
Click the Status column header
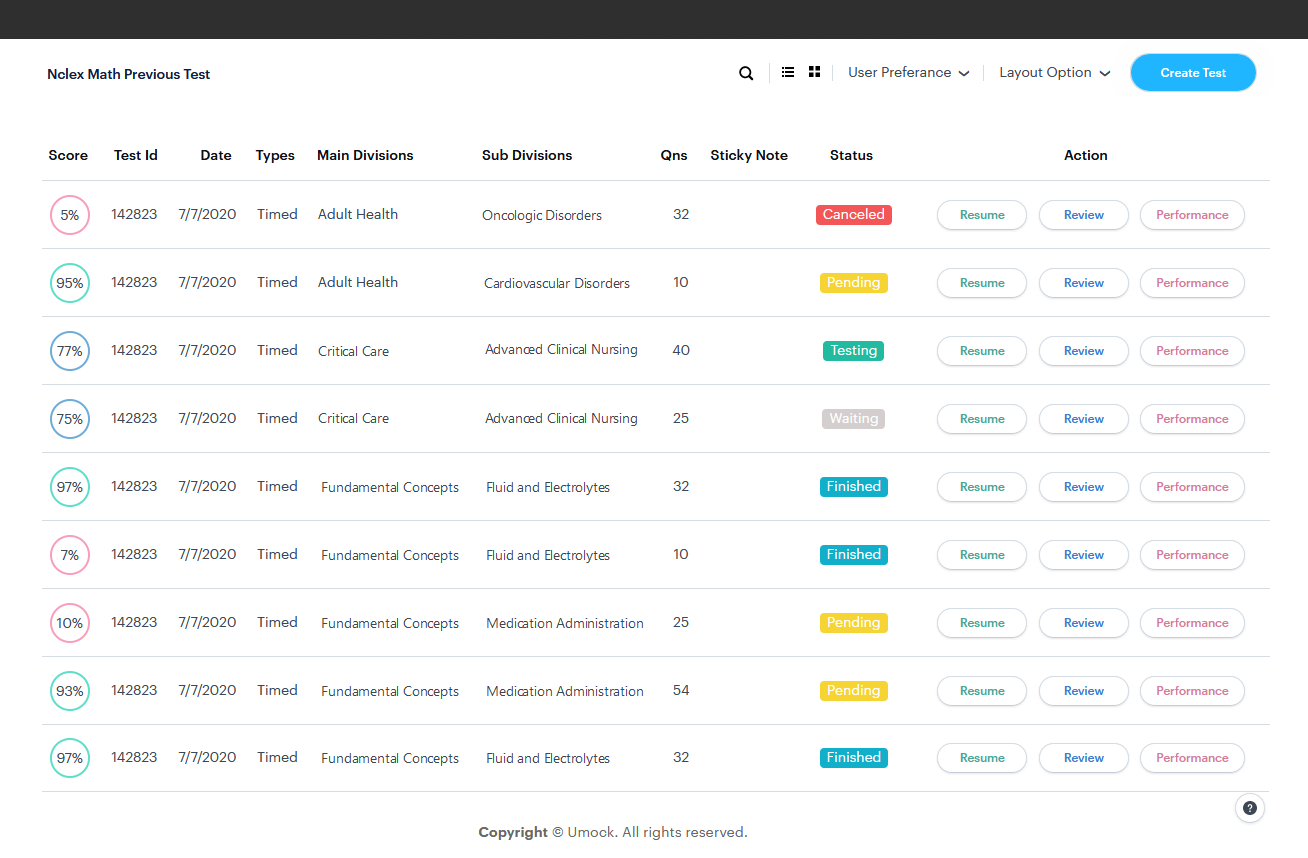pos(851,155)
